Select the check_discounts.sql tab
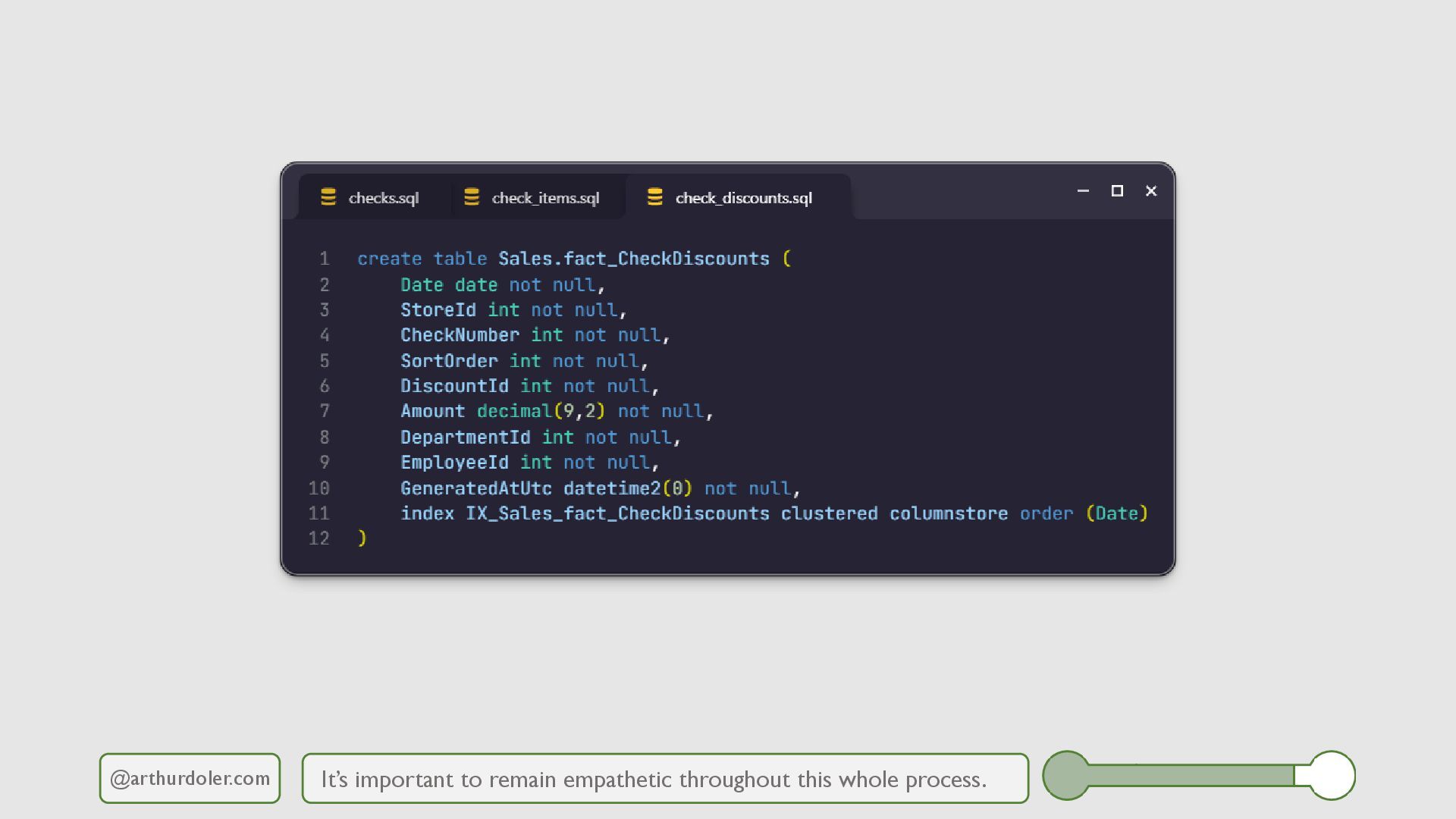 743,198
